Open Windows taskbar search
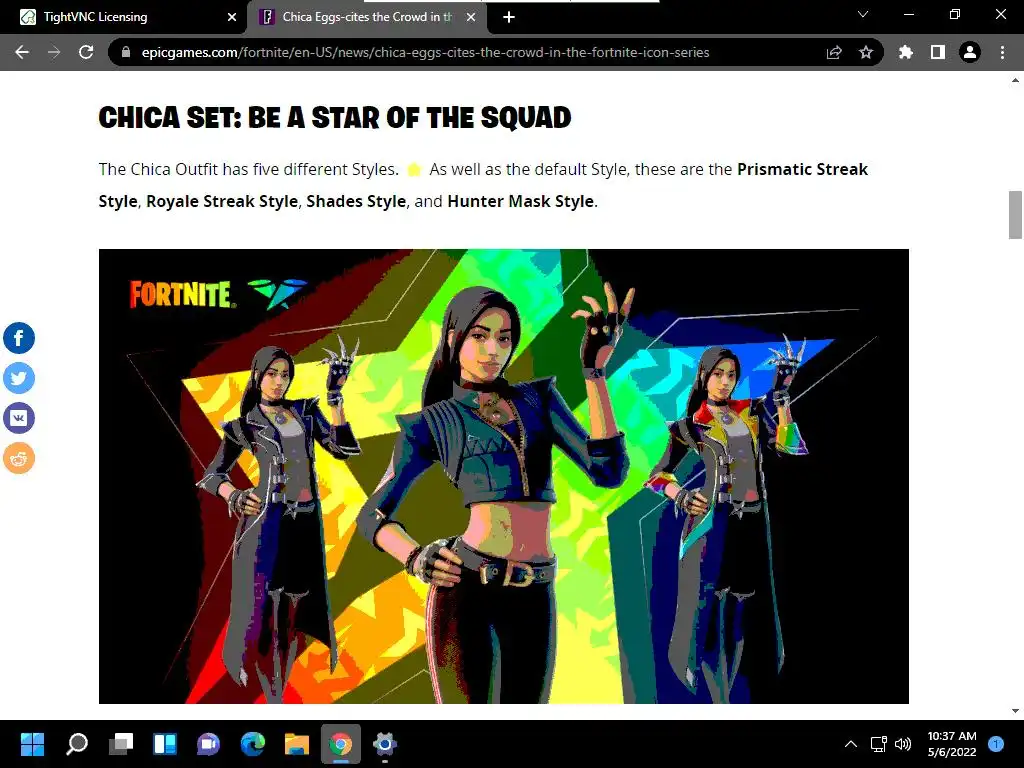The width and height of the screenshot is (1024, 768). click(77, 743)
